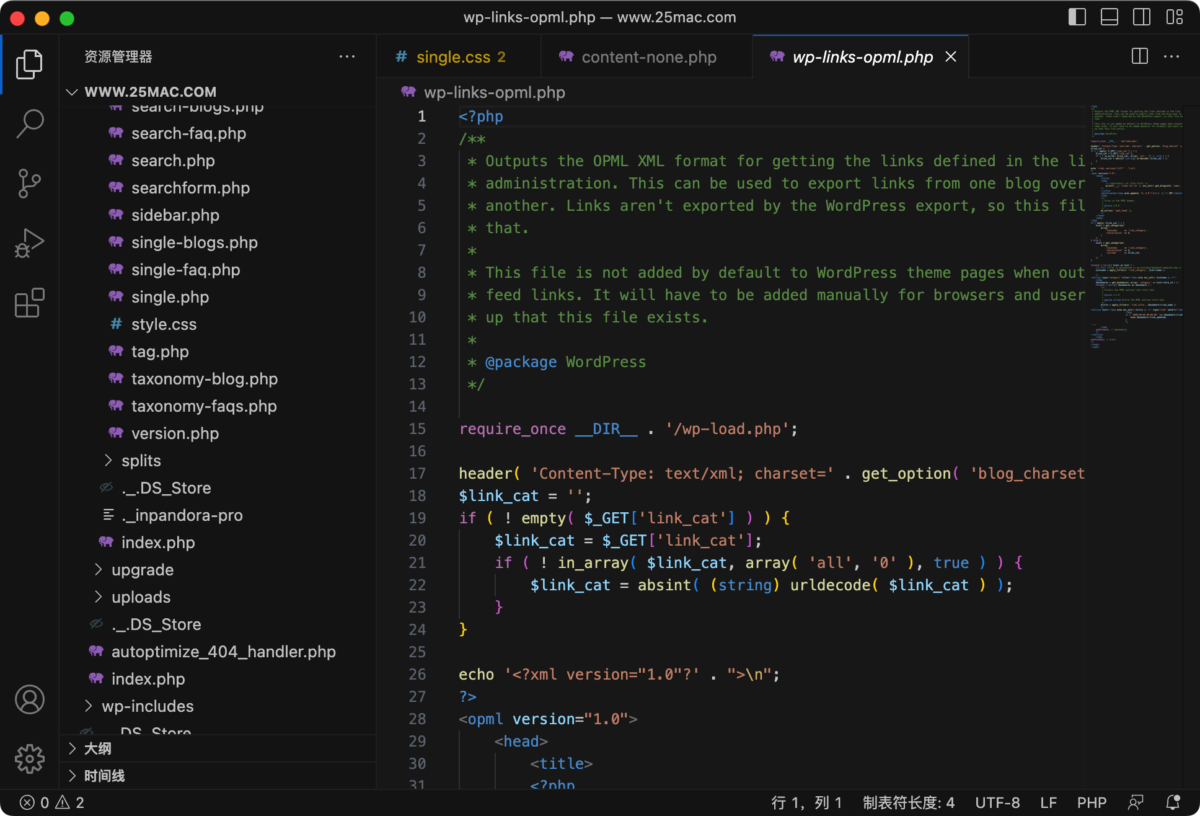Place cursor on require_once line
Screen dimensions: 1200x816
628,429
